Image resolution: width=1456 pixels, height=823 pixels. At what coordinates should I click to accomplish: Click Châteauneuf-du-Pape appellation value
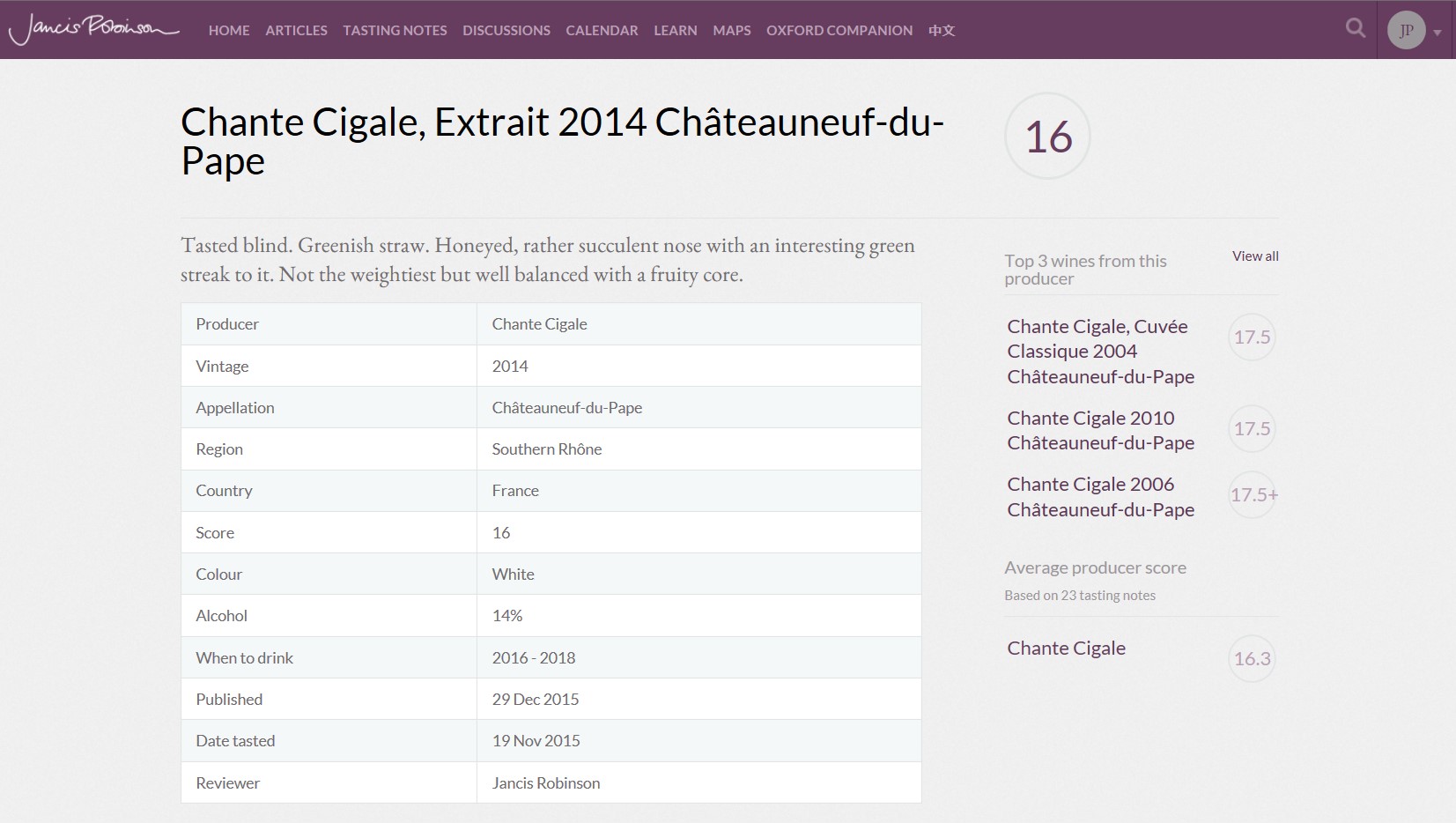[x=567, y=407]
